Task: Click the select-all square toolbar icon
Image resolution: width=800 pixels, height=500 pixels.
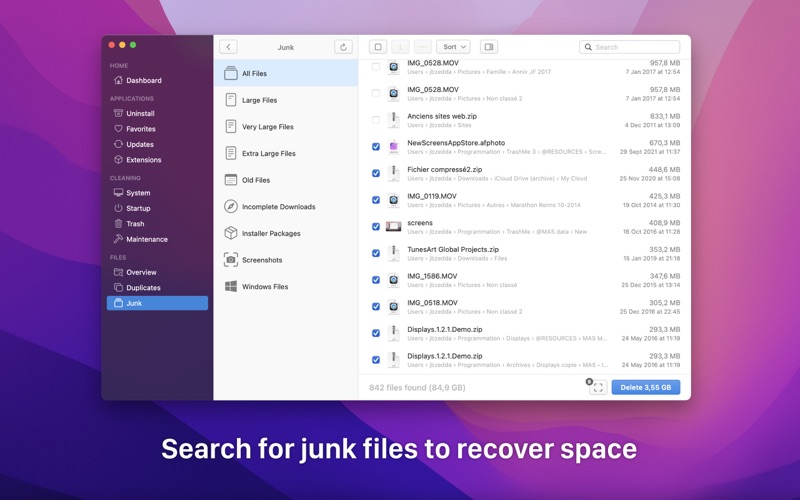Action: click(377, 47)
